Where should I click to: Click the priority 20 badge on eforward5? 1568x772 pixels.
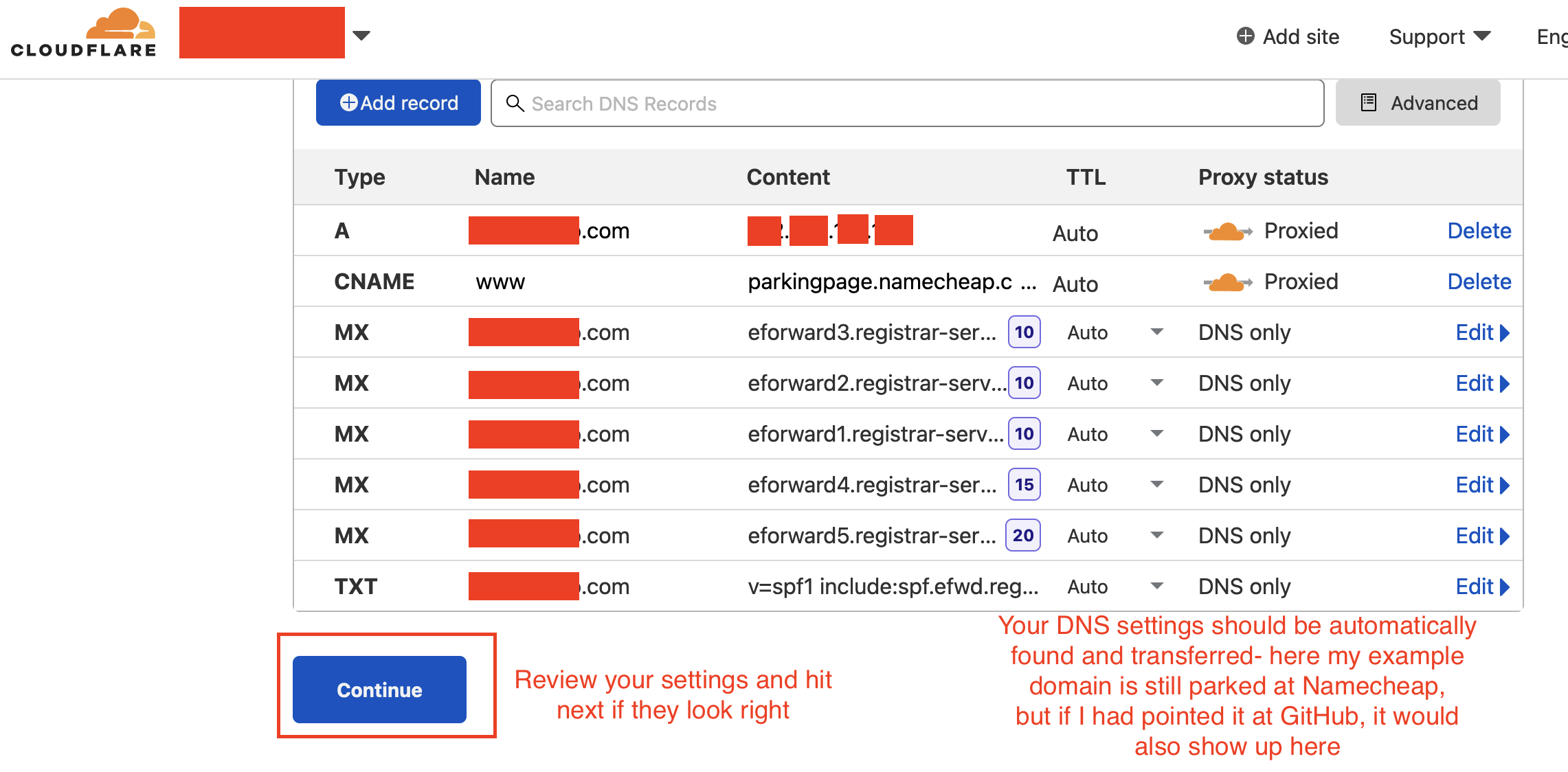[x=1023, y=536]
